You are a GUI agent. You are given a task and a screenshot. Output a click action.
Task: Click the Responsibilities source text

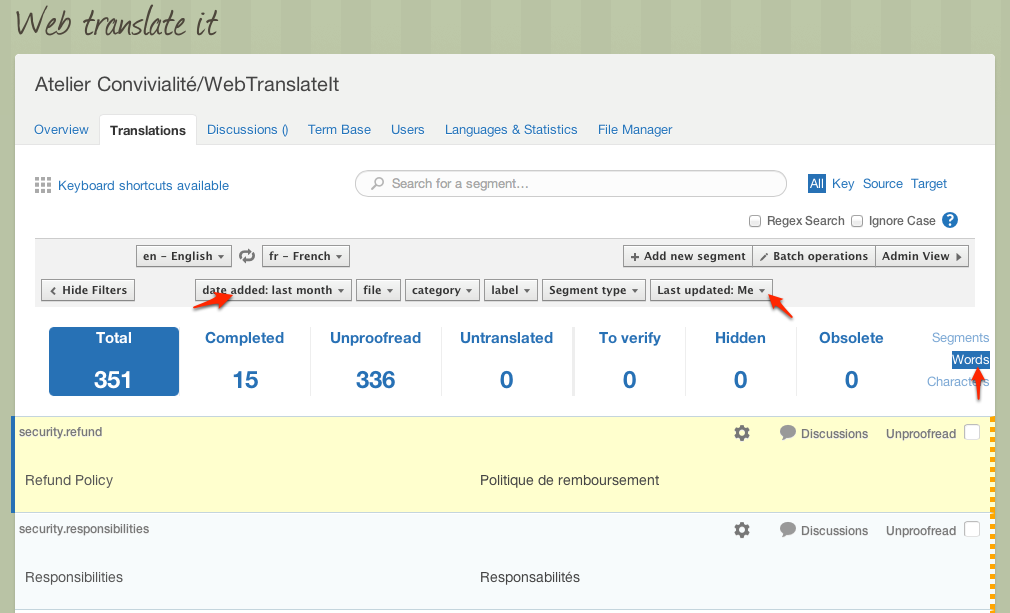coord(74,578)
